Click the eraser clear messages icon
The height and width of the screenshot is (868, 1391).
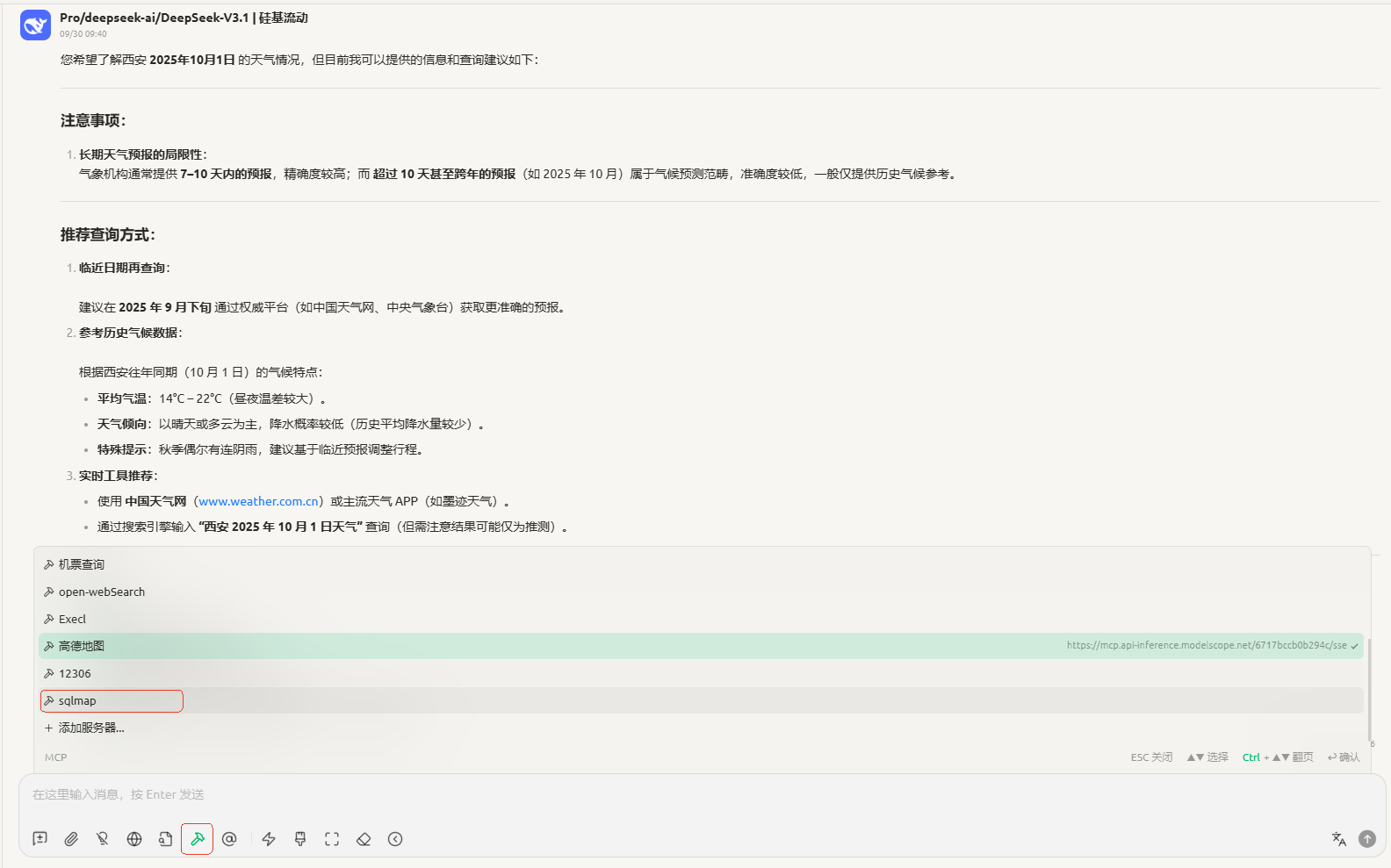[x=364, y=839]
